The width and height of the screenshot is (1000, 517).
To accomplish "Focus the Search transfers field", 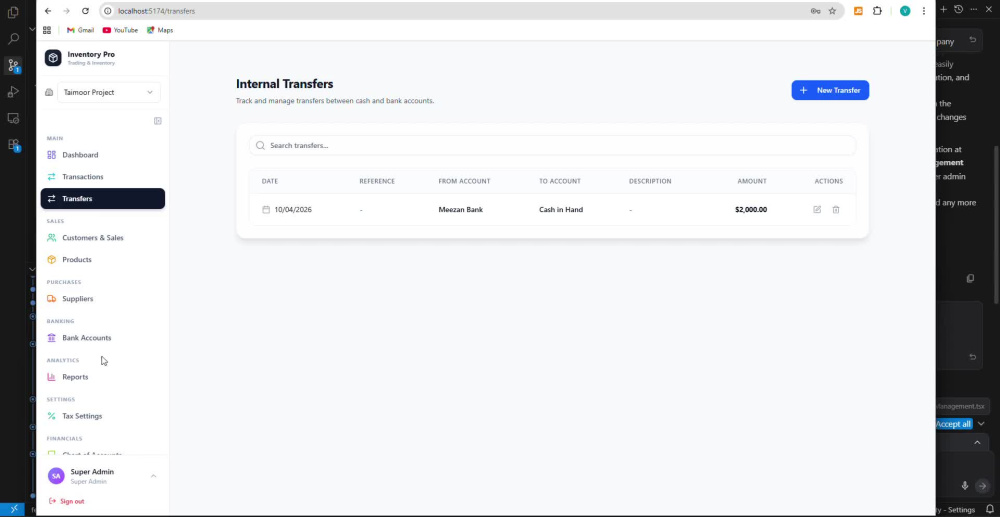I will [552, 145].
